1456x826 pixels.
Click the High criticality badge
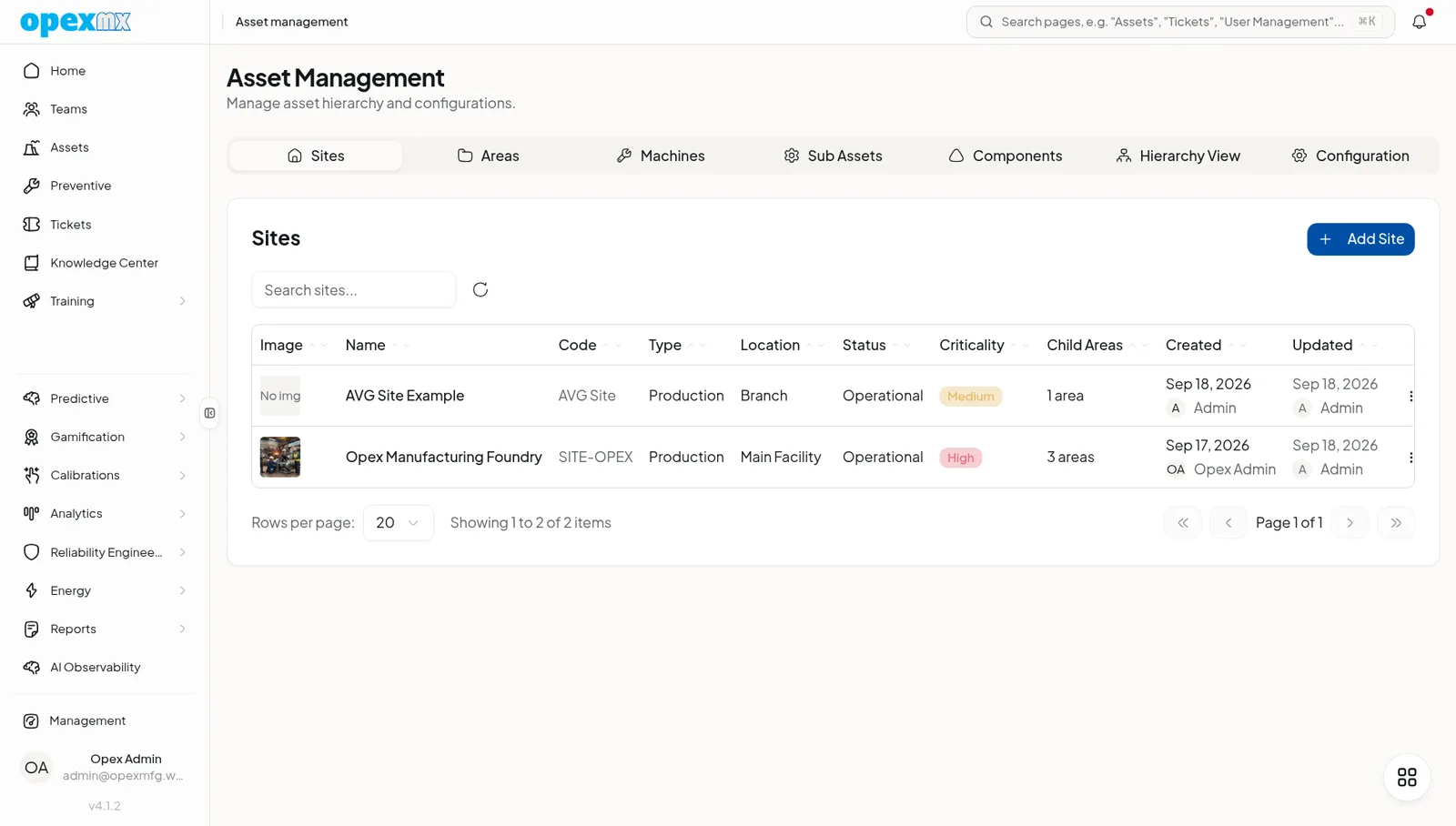coord(960,458)
